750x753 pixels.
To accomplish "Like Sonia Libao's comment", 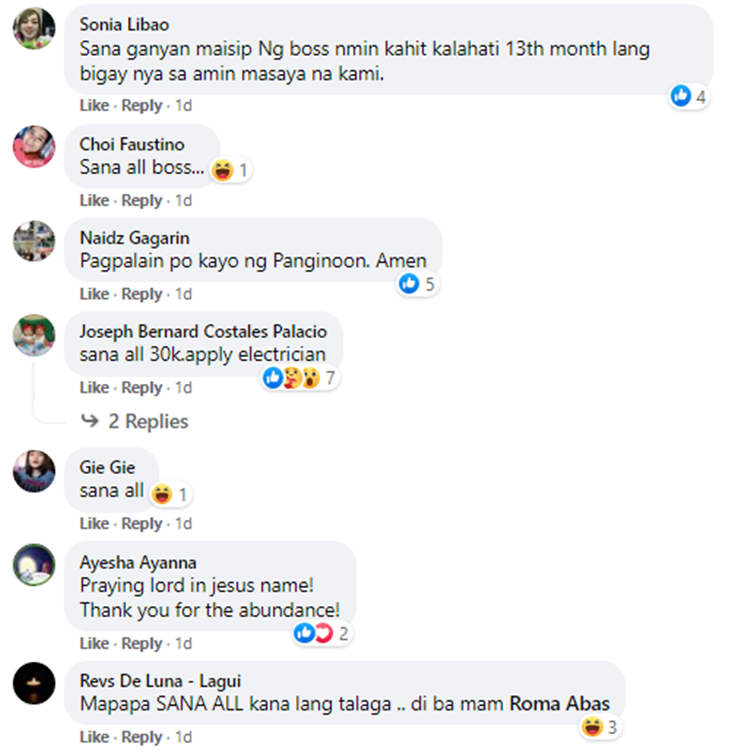I will [94, 105].
